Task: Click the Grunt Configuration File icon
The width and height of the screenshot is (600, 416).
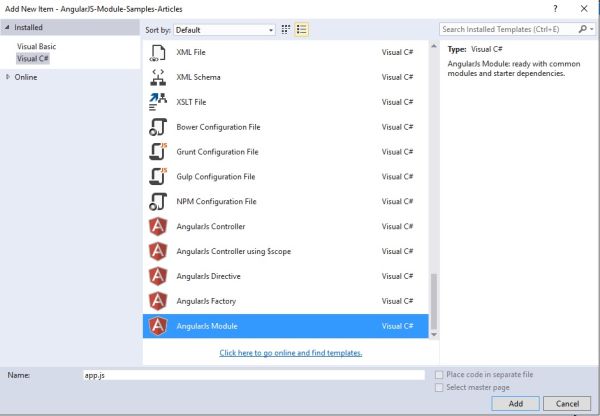Action: (158, 152)
